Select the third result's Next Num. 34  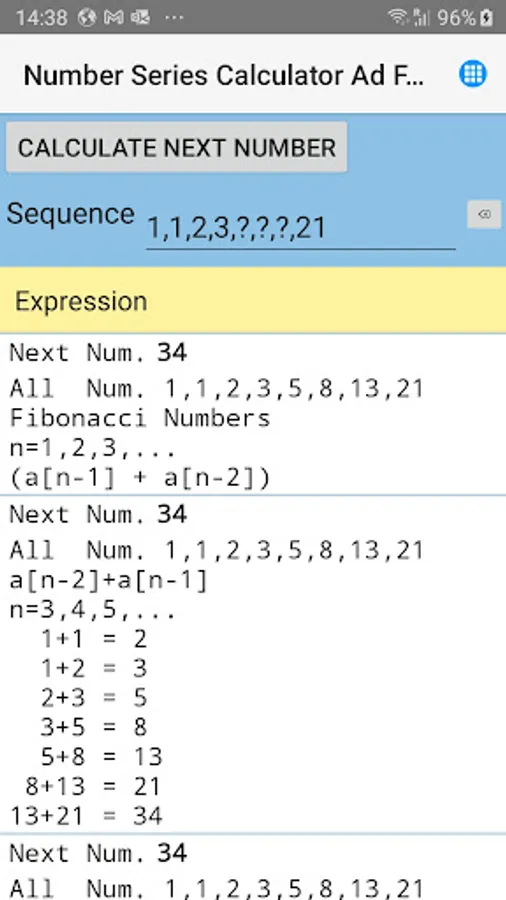pos(98,854)
